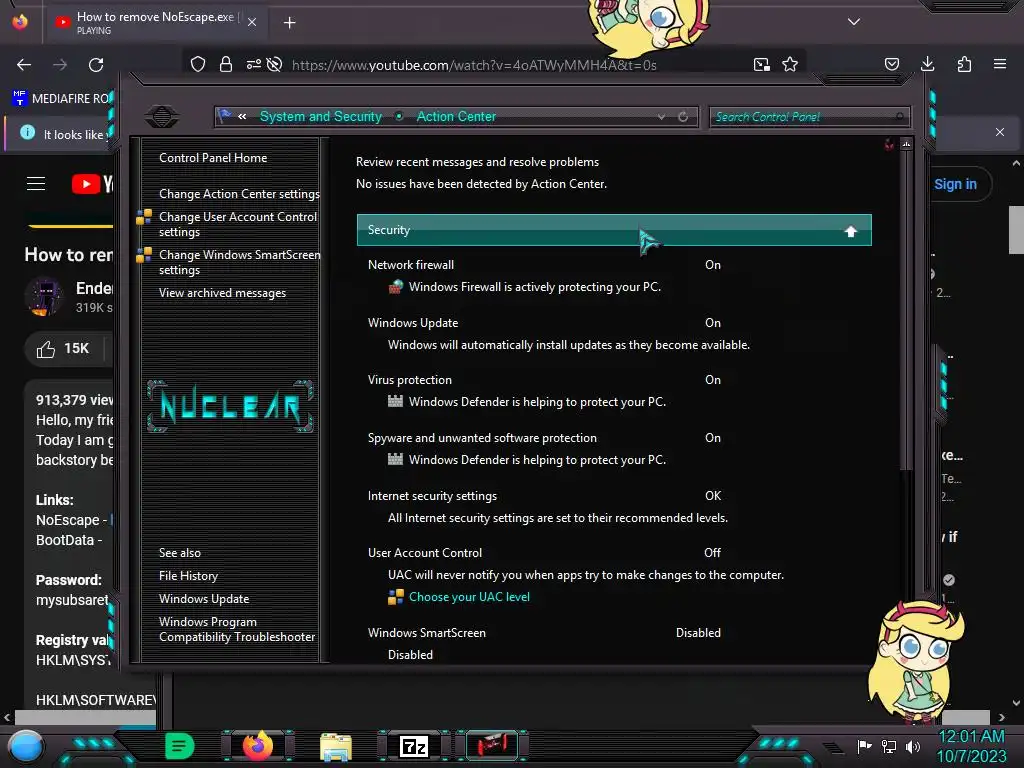Screen dimensions: 1024x768
Task: Open the green notes app on taskbar
Action: (x=179, y=746)
